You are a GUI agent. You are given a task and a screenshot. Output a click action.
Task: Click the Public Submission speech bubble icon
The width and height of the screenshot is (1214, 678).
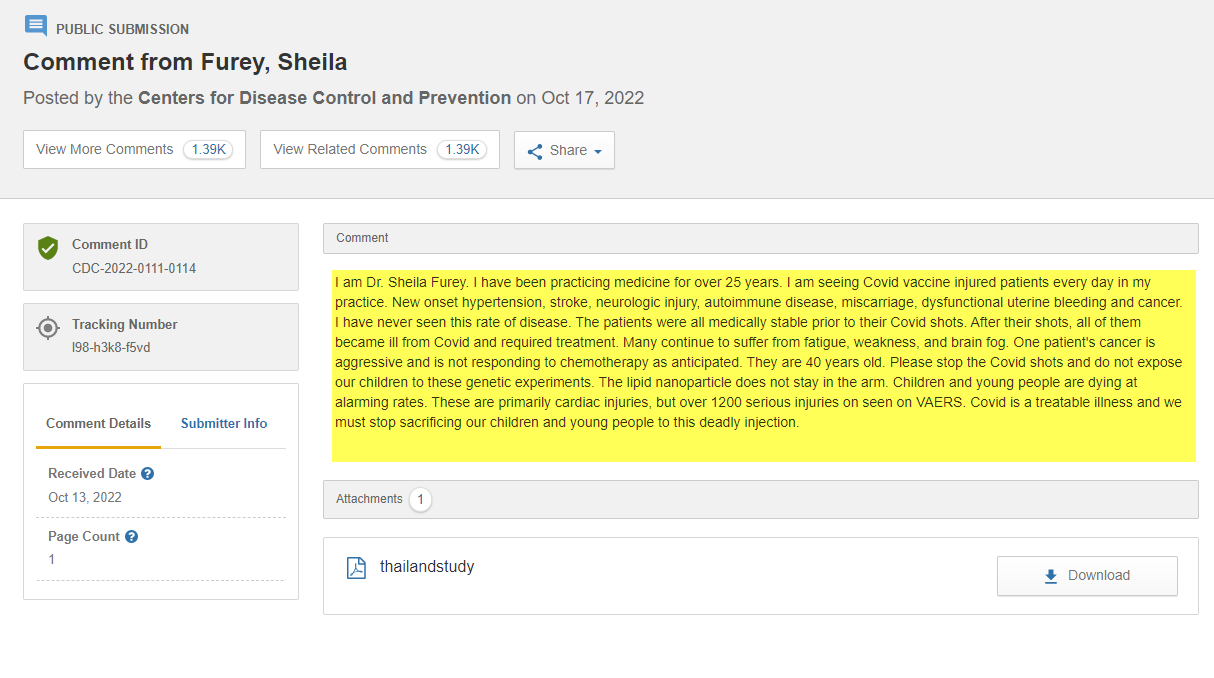[x=36, y=27]
